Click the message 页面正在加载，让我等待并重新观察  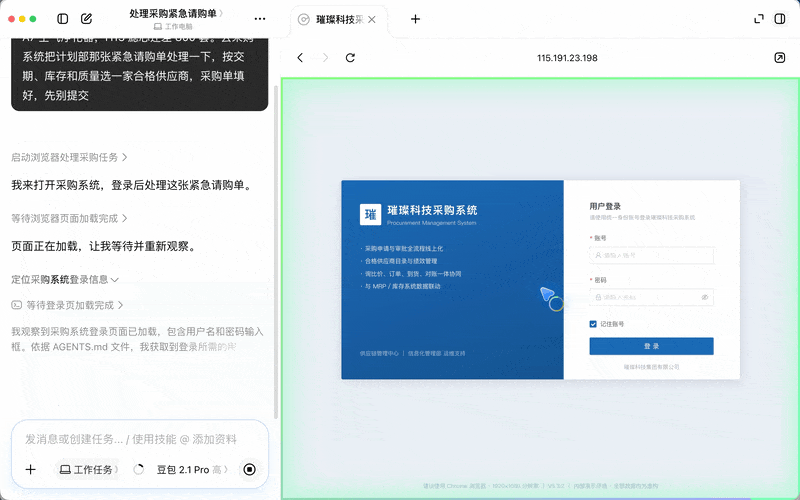point(103,246)
